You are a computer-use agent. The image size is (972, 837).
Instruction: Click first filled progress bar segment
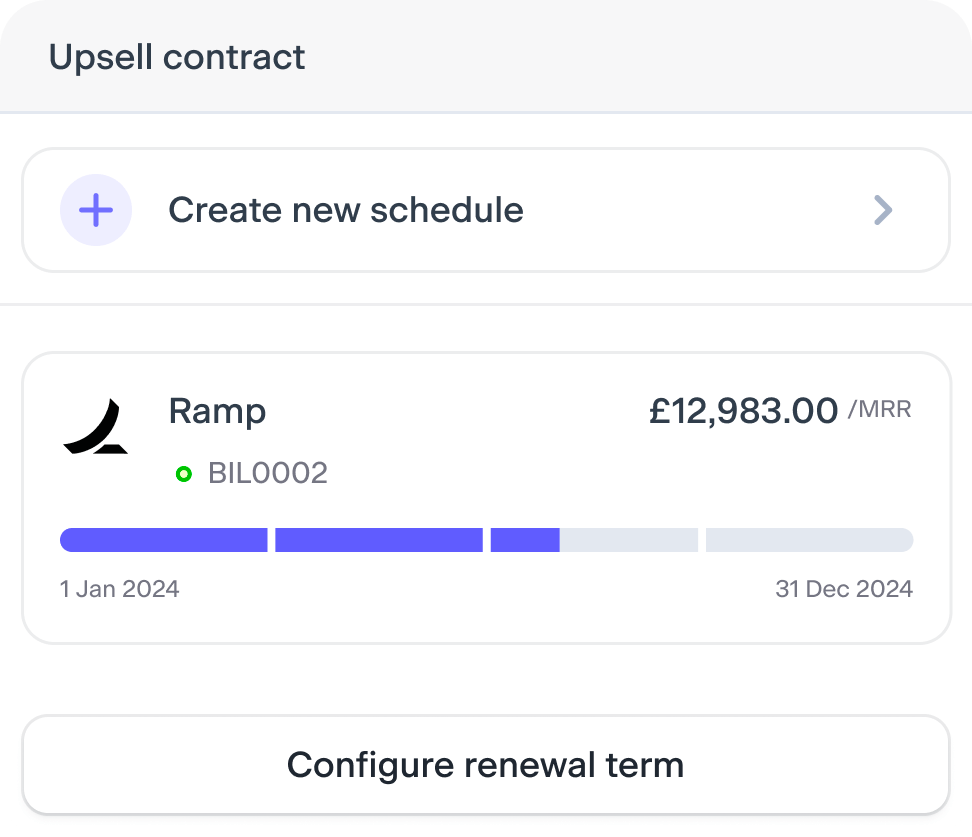pyautogui.click(x=164, y=540)
